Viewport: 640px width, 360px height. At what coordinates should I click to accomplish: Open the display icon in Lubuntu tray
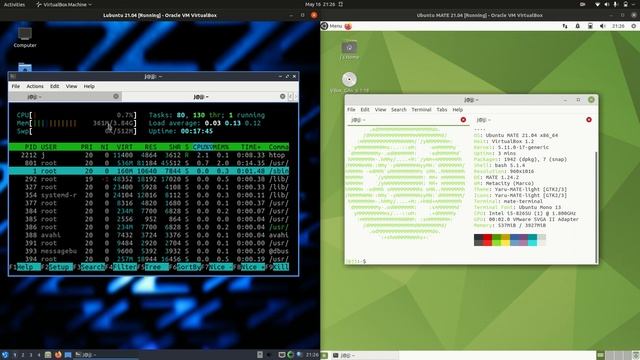pyautogui.click(x=282, y=355)
